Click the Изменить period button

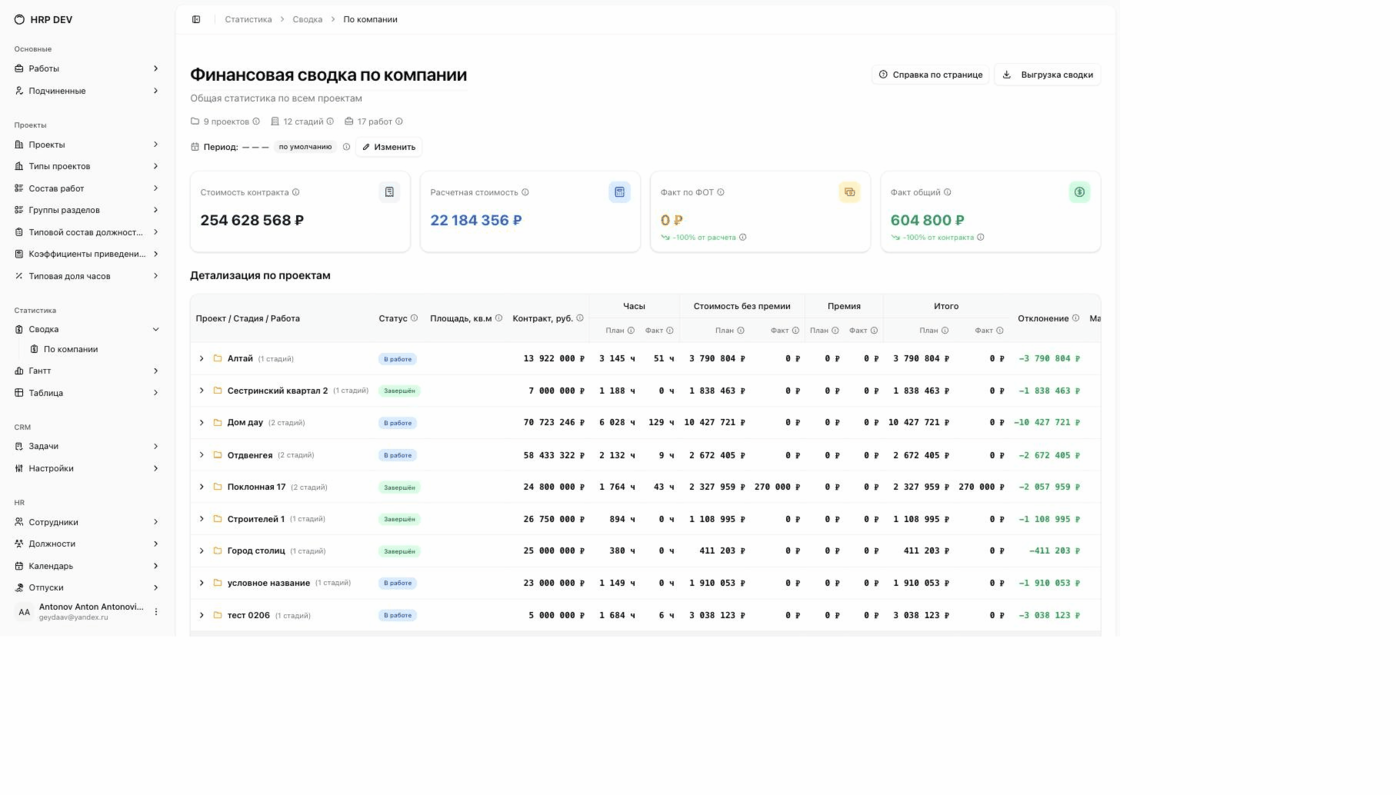point(389,147)
